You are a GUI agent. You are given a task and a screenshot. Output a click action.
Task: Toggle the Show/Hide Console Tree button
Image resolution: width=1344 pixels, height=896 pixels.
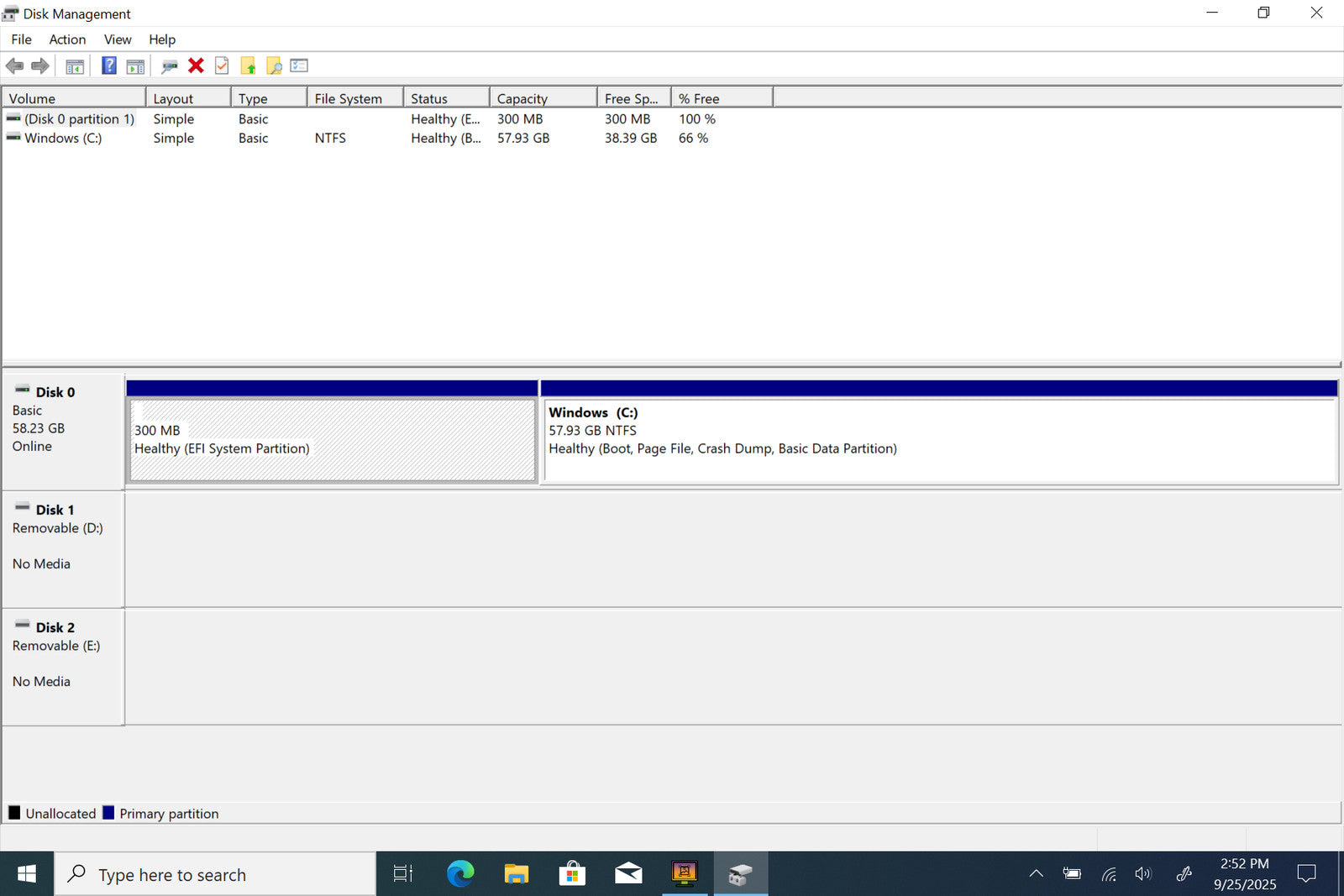(x=75, y=65)
